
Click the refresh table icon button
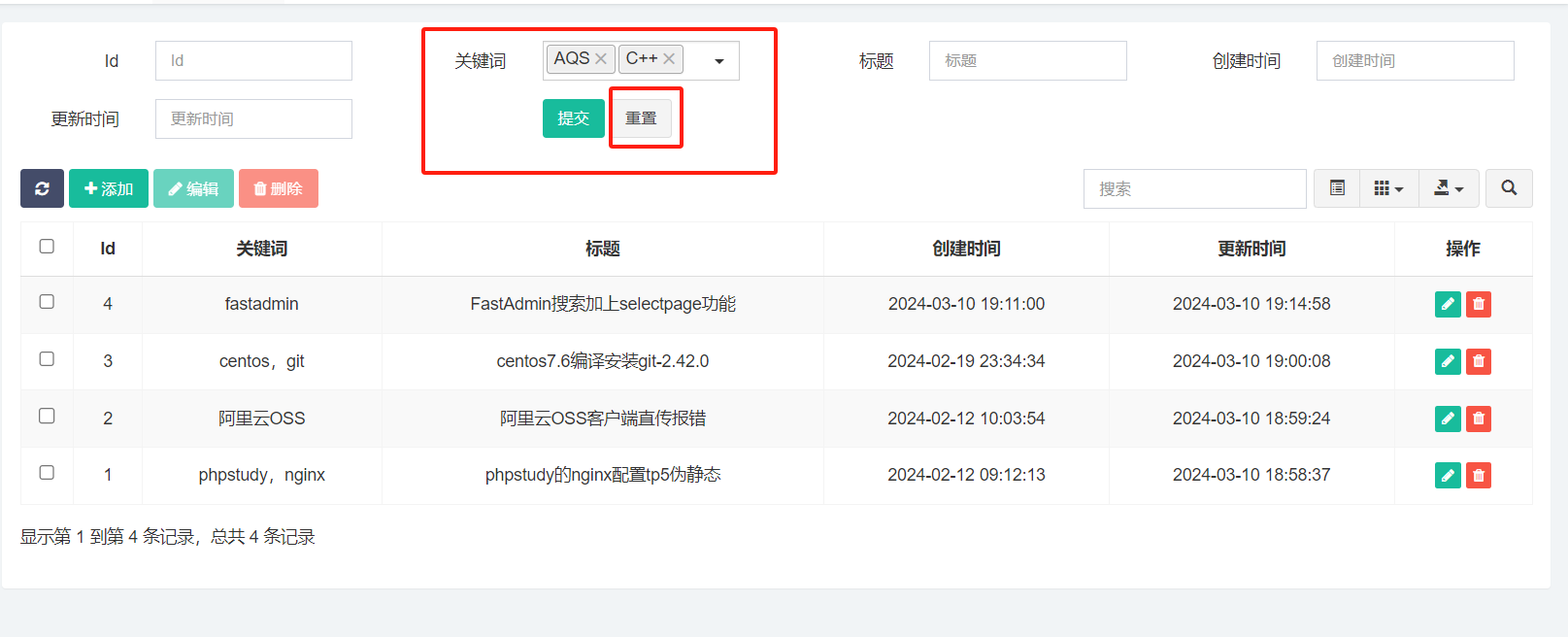click(42, 188)
